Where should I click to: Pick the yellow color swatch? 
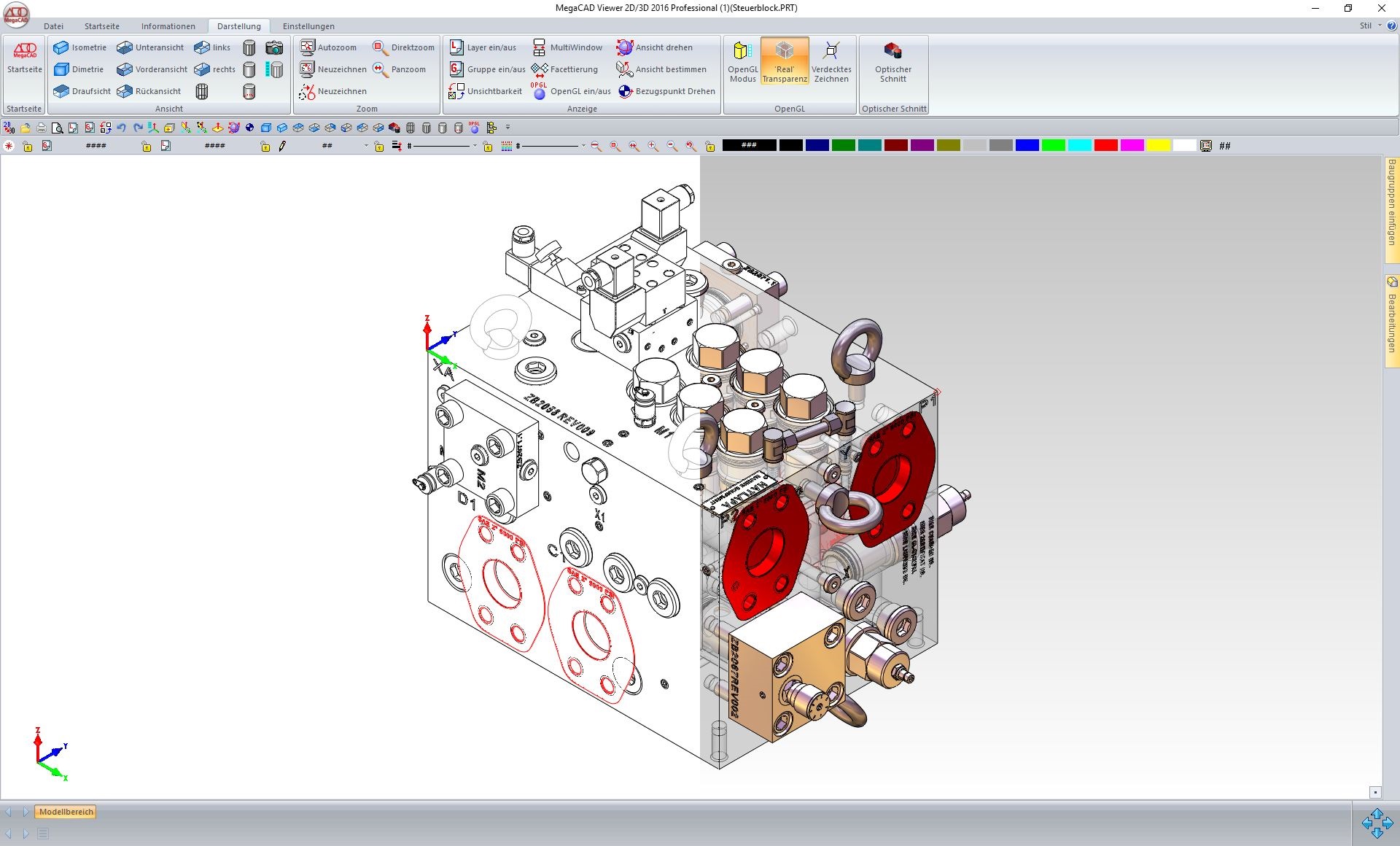pyautogui.click(x=1159, y=146)
